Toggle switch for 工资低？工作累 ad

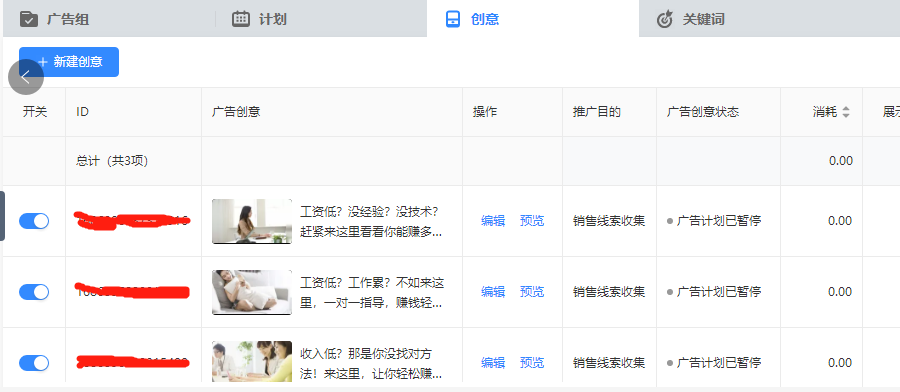(x=34, y=292)
